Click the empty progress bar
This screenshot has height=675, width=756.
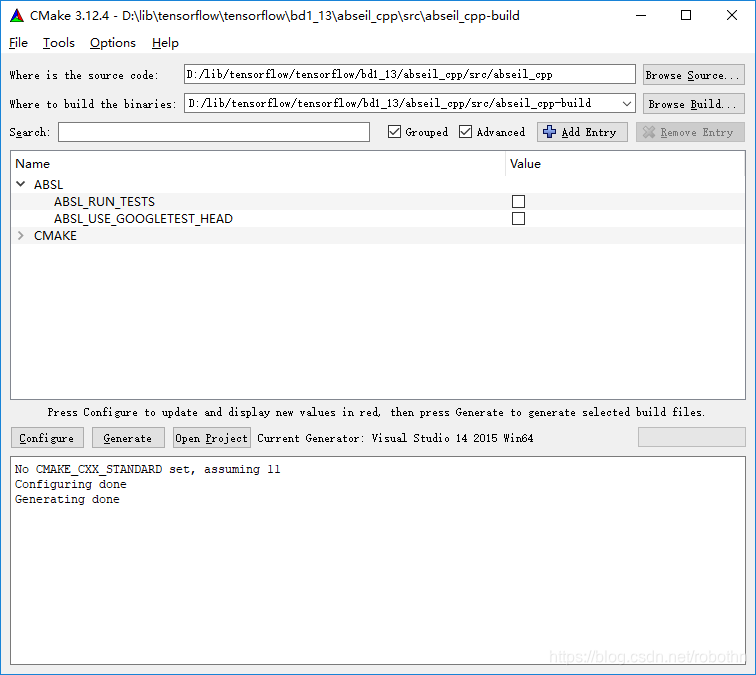click(x=691, y=437)
